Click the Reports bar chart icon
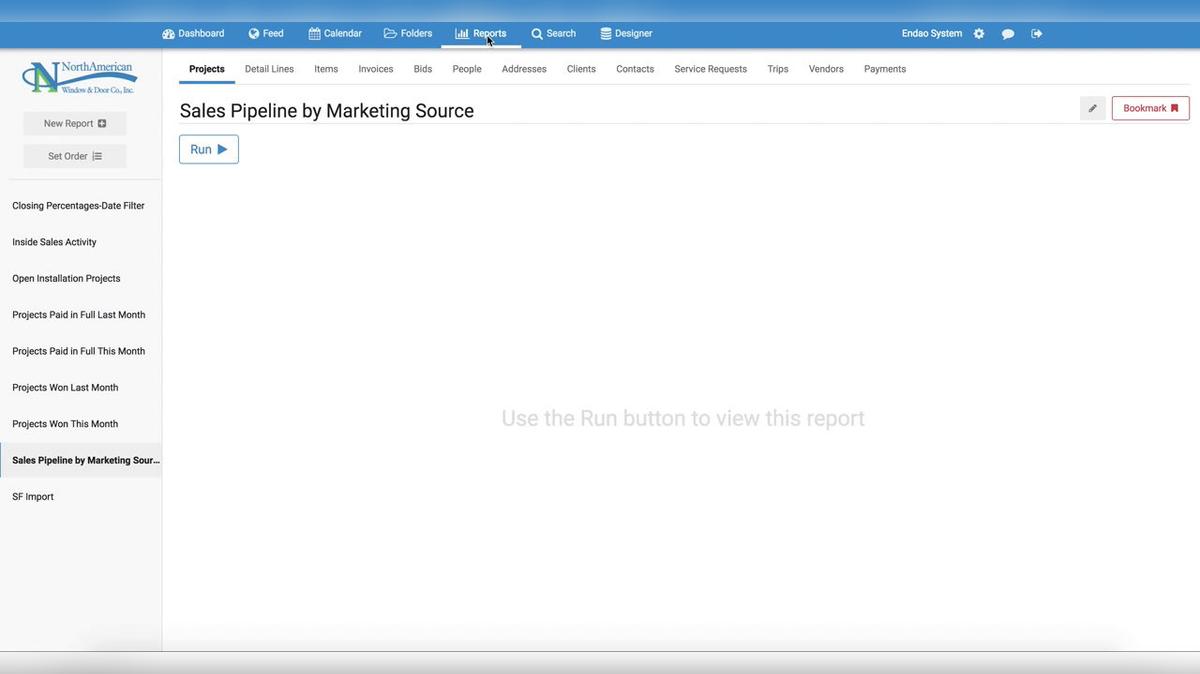 coord(462,33)
